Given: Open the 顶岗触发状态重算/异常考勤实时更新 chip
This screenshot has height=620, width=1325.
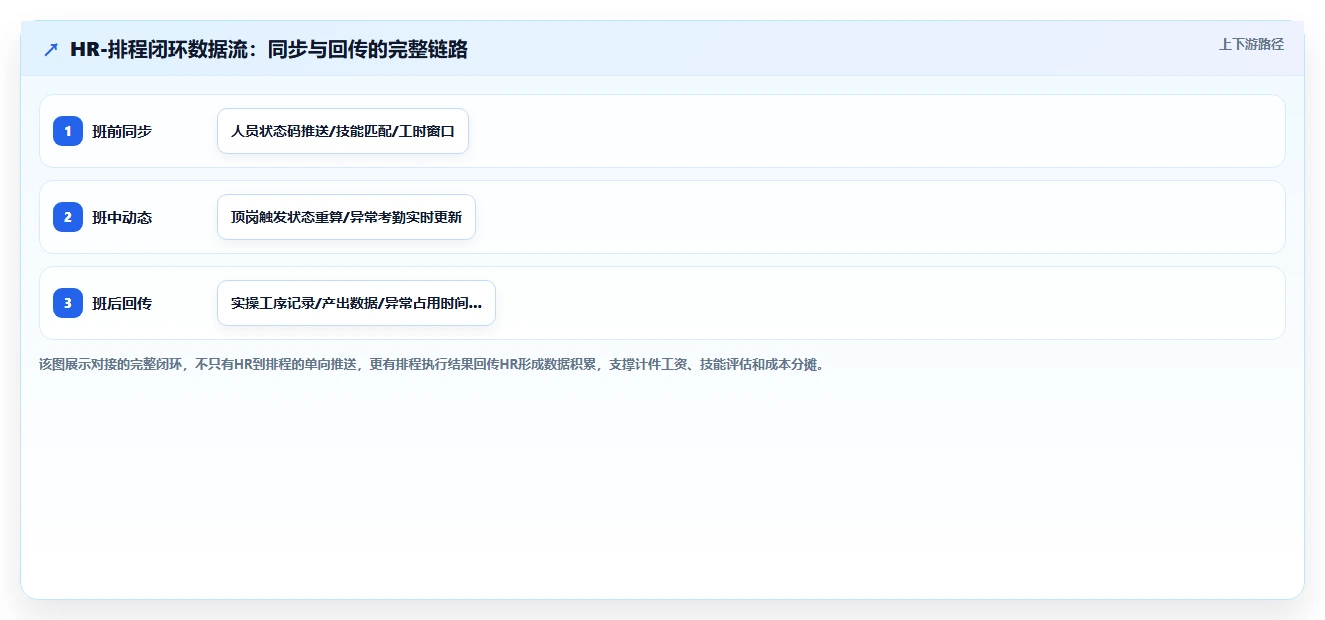Looking at the screenshot, I should point(346,217).
